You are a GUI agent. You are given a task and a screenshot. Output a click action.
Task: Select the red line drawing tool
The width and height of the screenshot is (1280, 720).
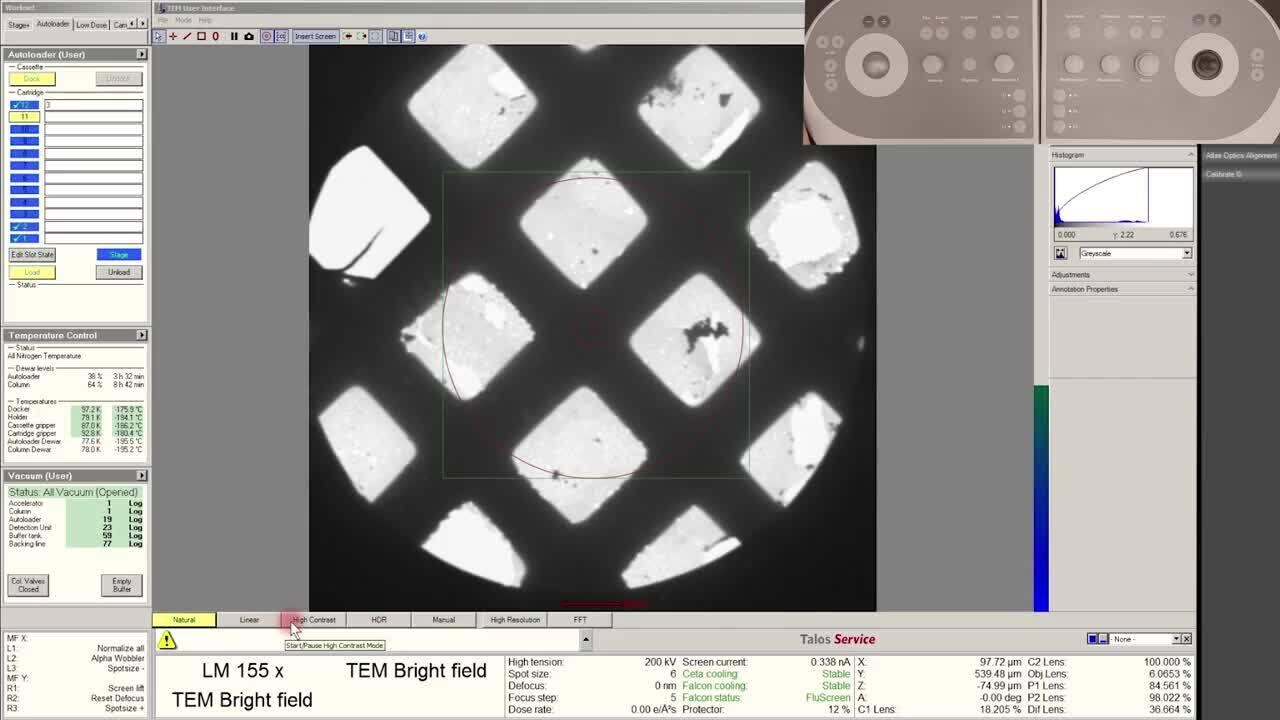click(x=186, y=36)
